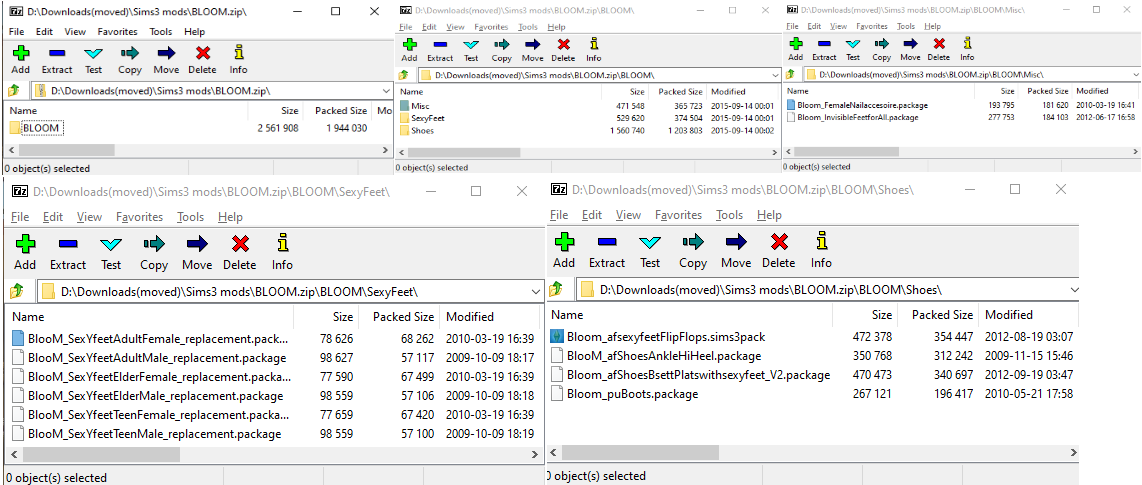Click Test icon in BLOOM.zip root window
The height and width of the screenshot is (485, 1142).
click(94, 53)
